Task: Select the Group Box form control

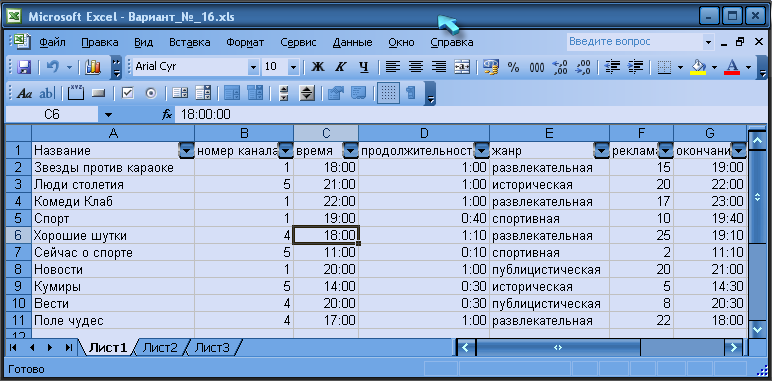Action: click(76, 93)
